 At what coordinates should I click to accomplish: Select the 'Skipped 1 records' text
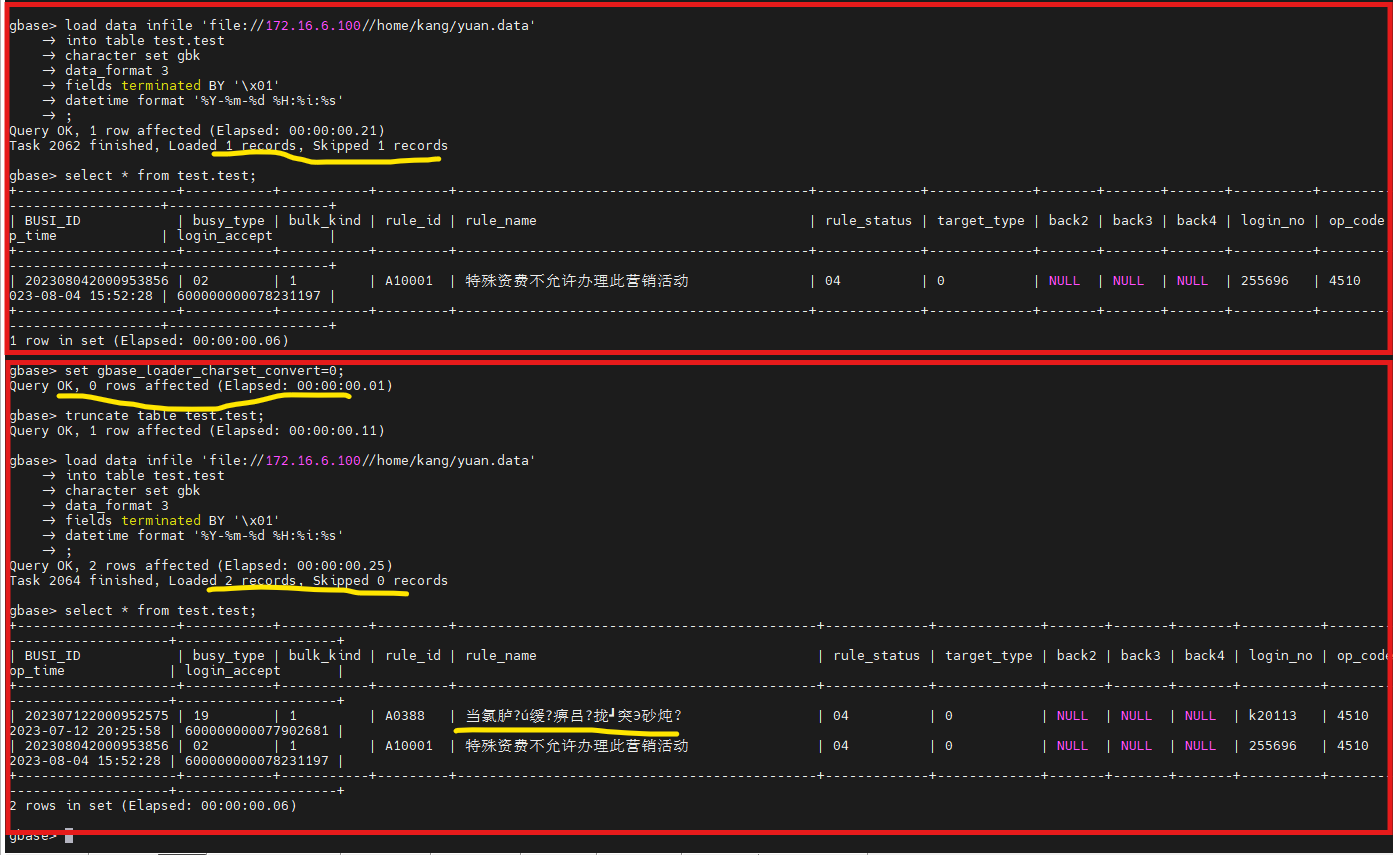pyautogui.click(x=380, y=146)
